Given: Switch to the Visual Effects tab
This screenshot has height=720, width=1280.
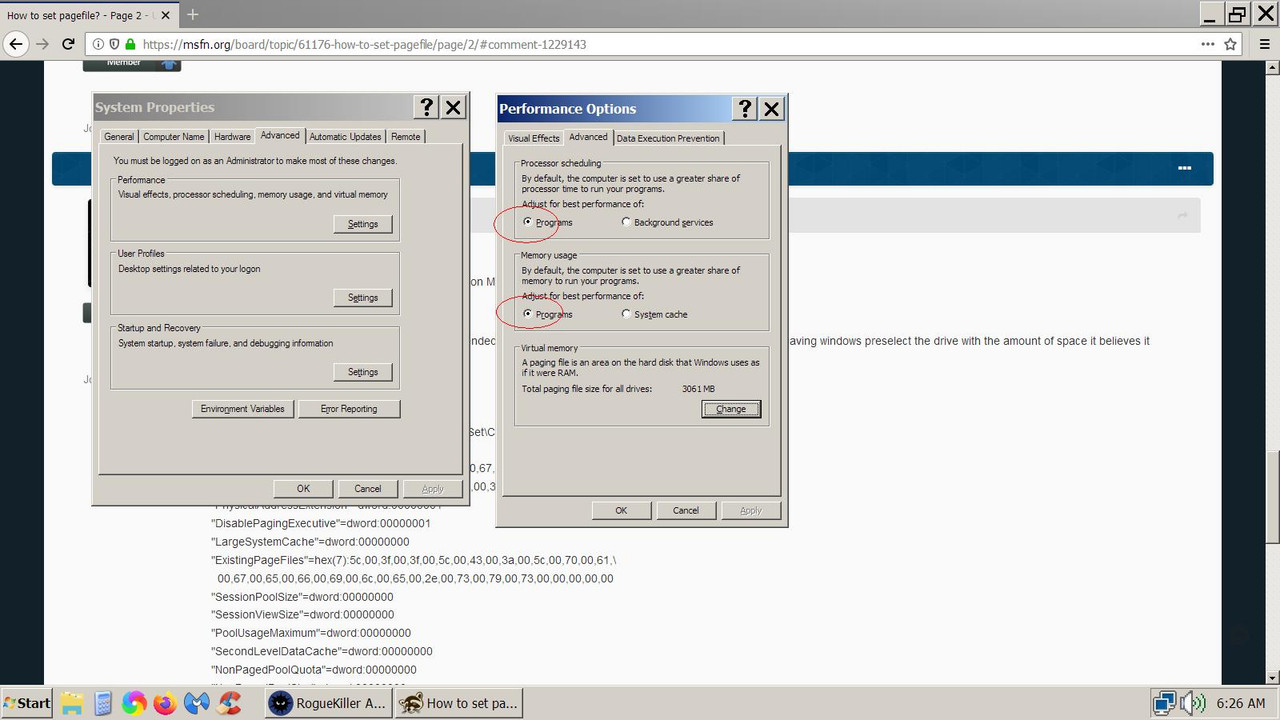Looking at the screenshot, I should (534, 138).
